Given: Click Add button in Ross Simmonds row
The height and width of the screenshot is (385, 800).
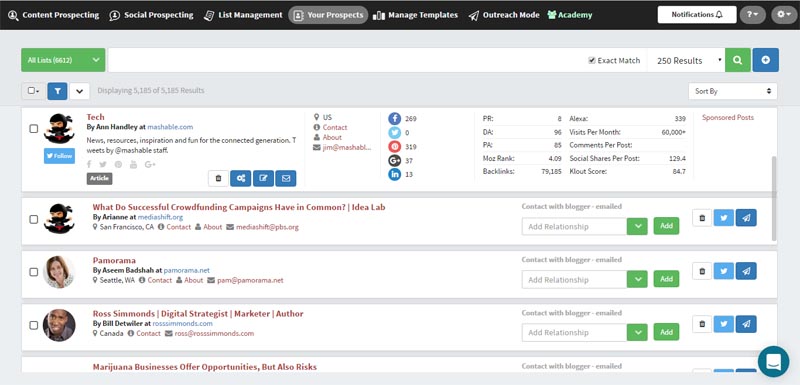Looking at the screenshot, I should click(666, 332).
